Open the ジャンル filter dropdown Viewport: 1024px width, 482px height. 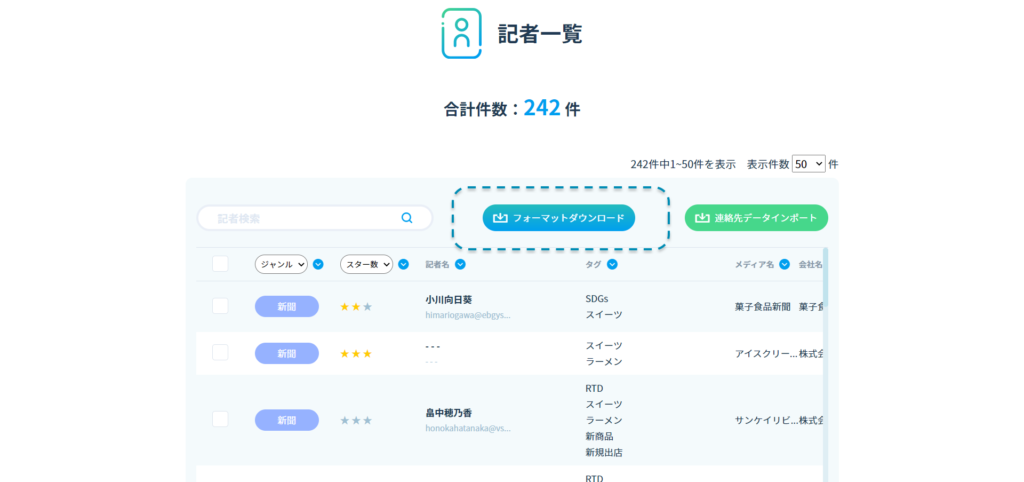coord(281,265)
